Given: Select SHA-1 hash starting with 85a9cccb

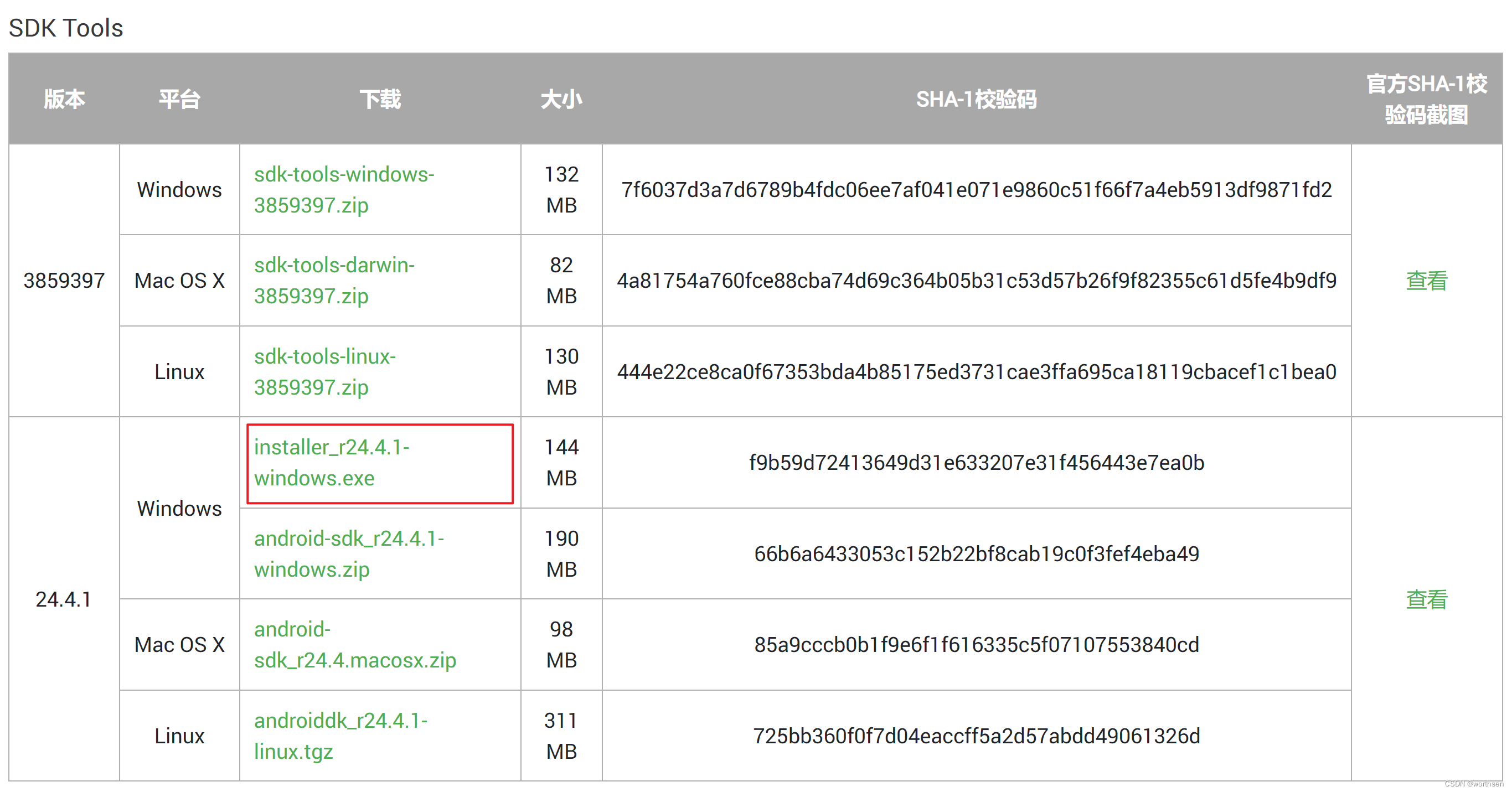Looking at the screenshot, I should [x=976, y=644].
